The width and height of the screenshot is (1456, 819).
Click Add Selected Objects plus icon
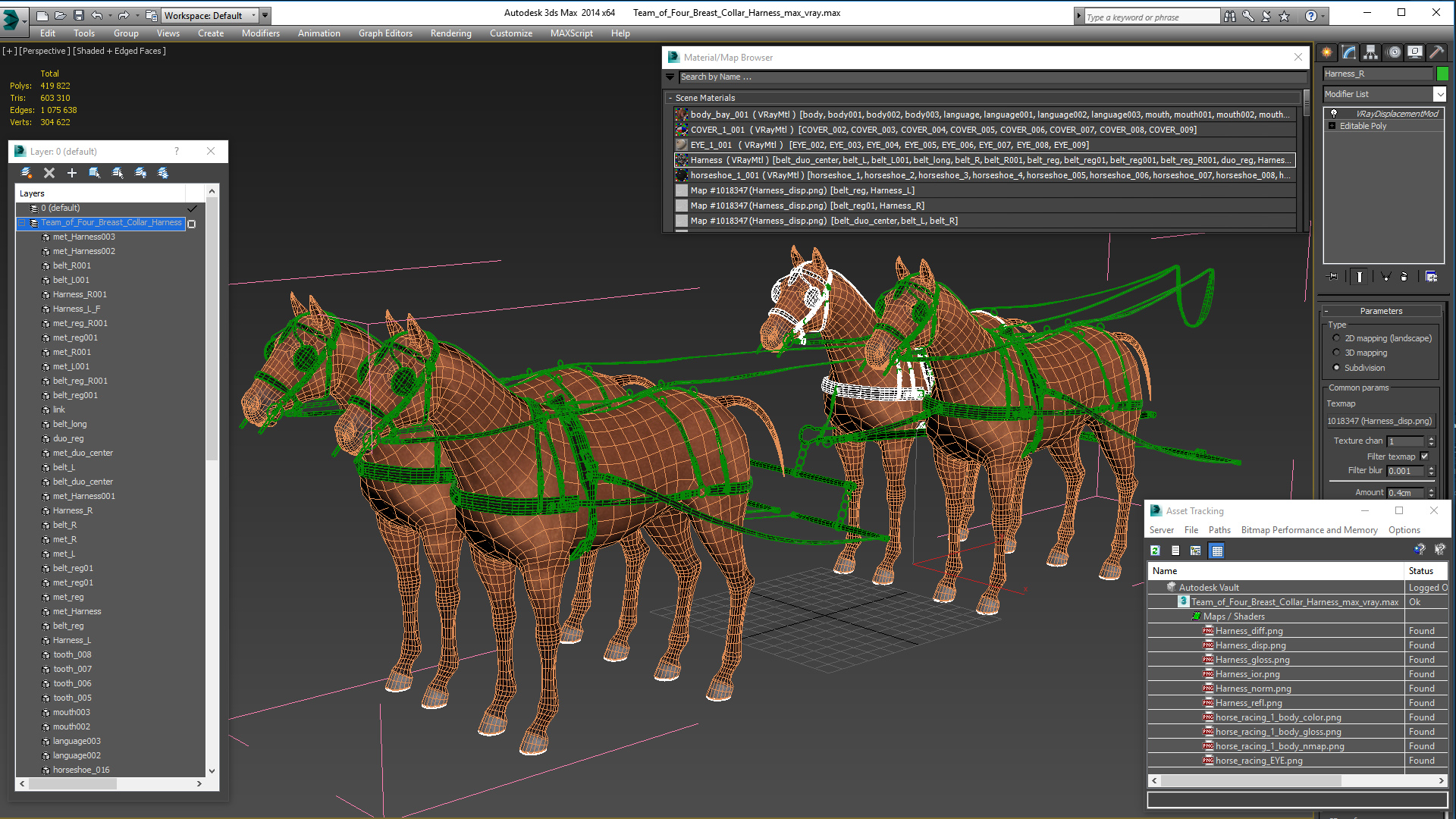tap(72, 173)
